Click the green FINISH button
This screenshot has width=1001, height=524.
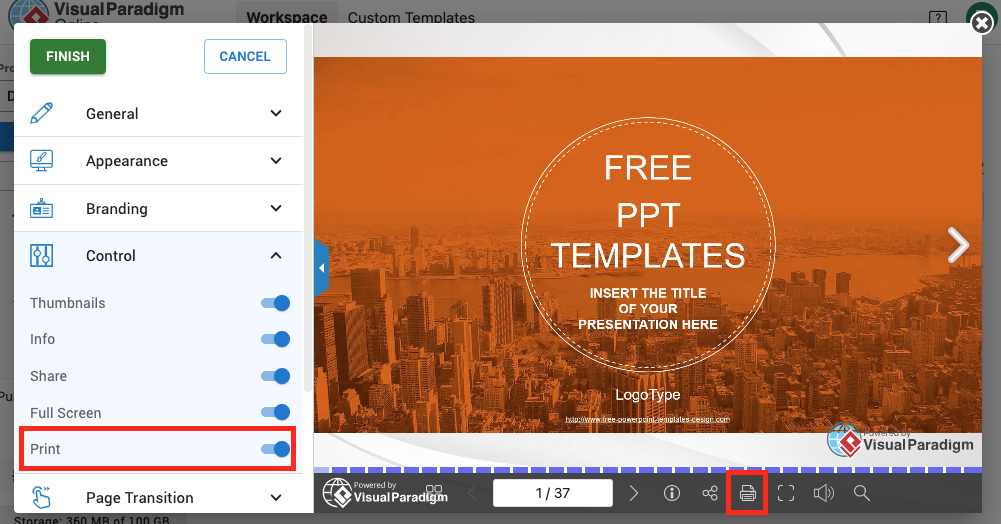(x=68, y=57)
